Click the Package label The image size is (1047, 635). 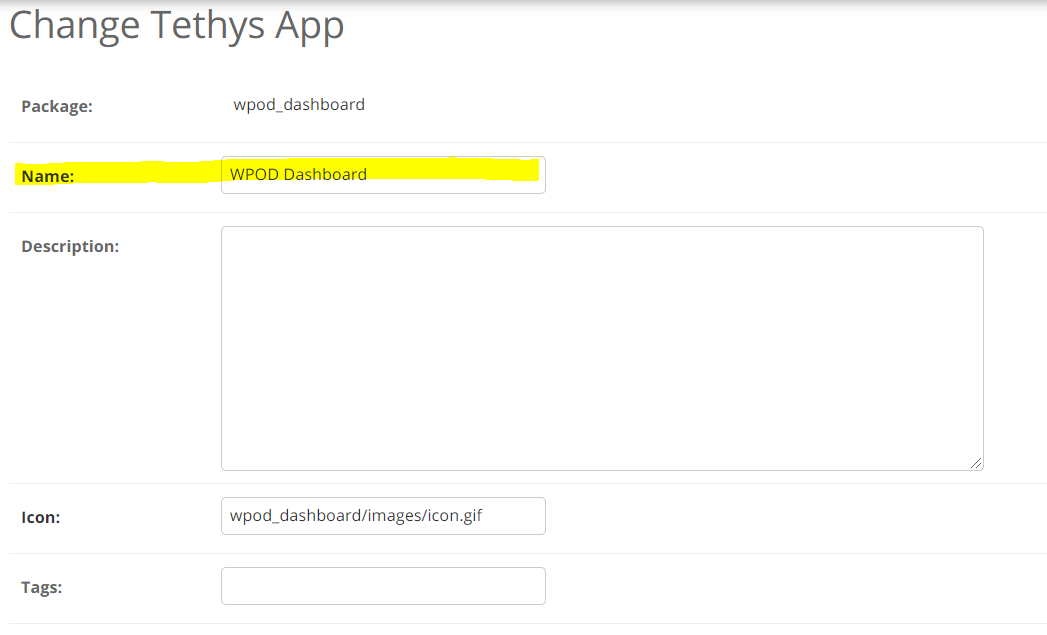click(x=57, y=105)
